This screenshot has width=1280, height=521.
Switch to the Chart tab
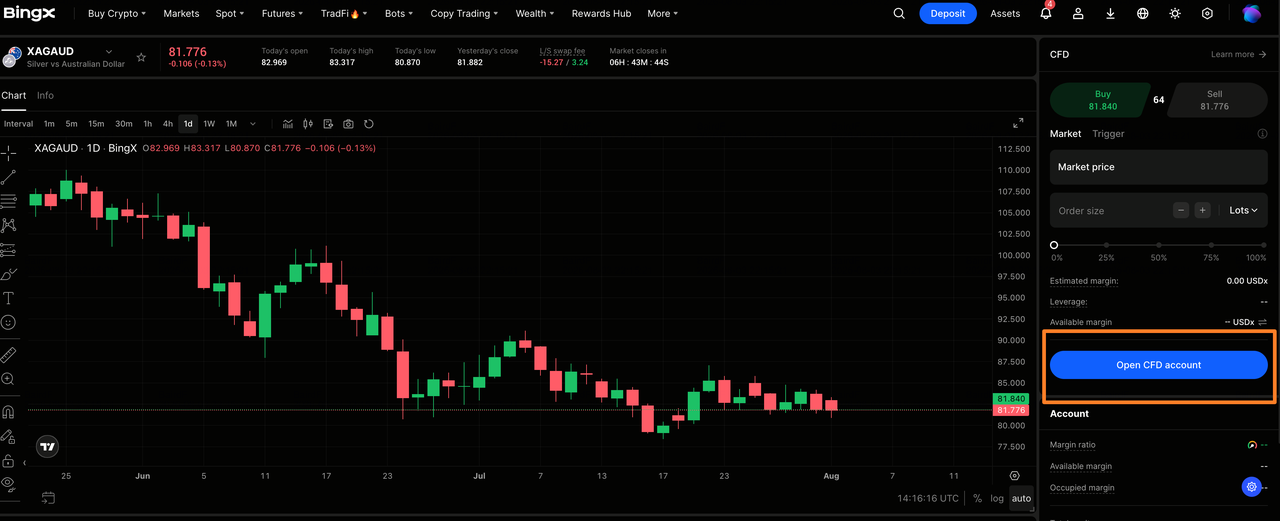(x=13, y=95)
